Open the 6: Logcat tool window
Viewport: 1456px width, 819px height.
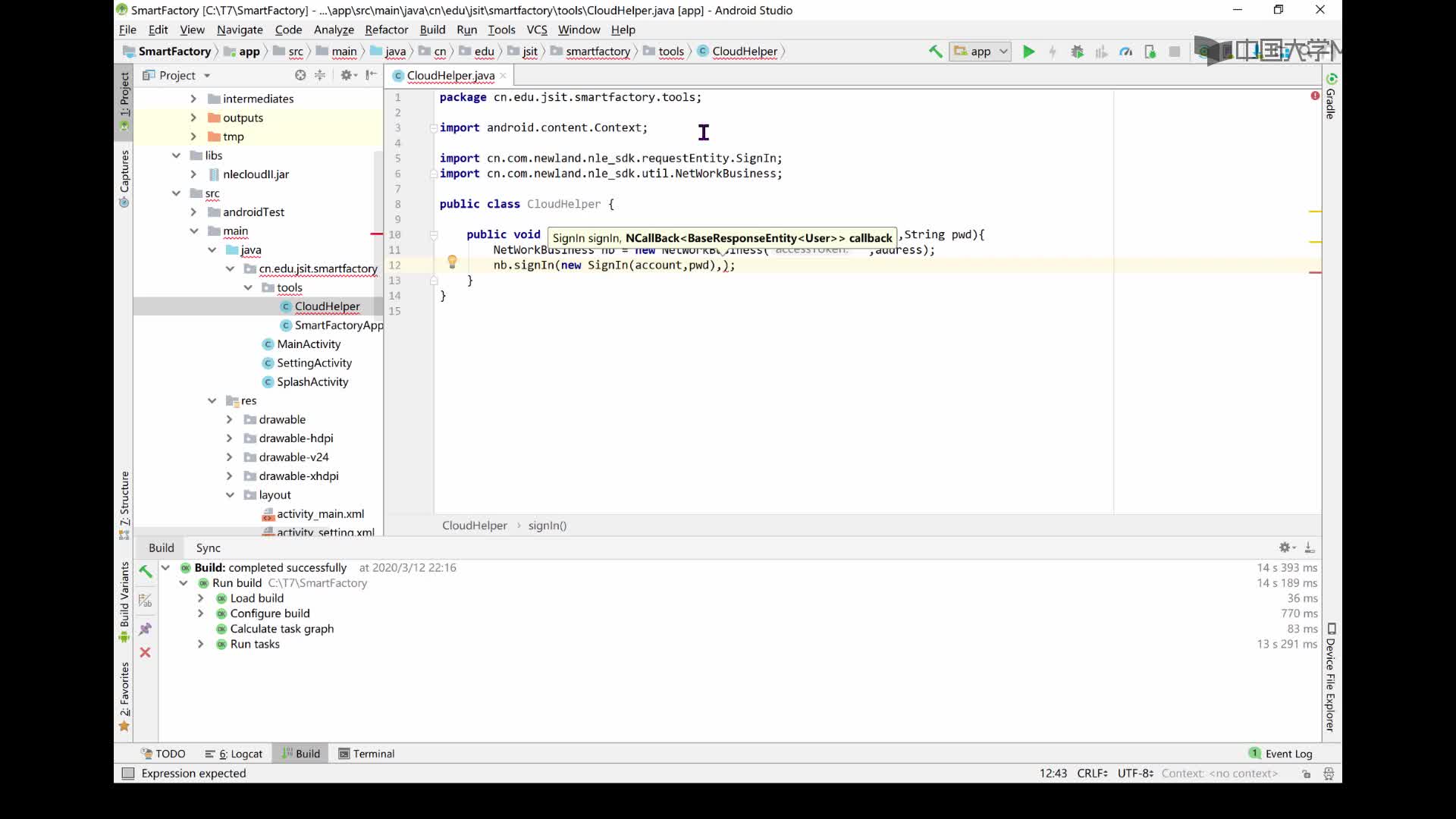234,754
